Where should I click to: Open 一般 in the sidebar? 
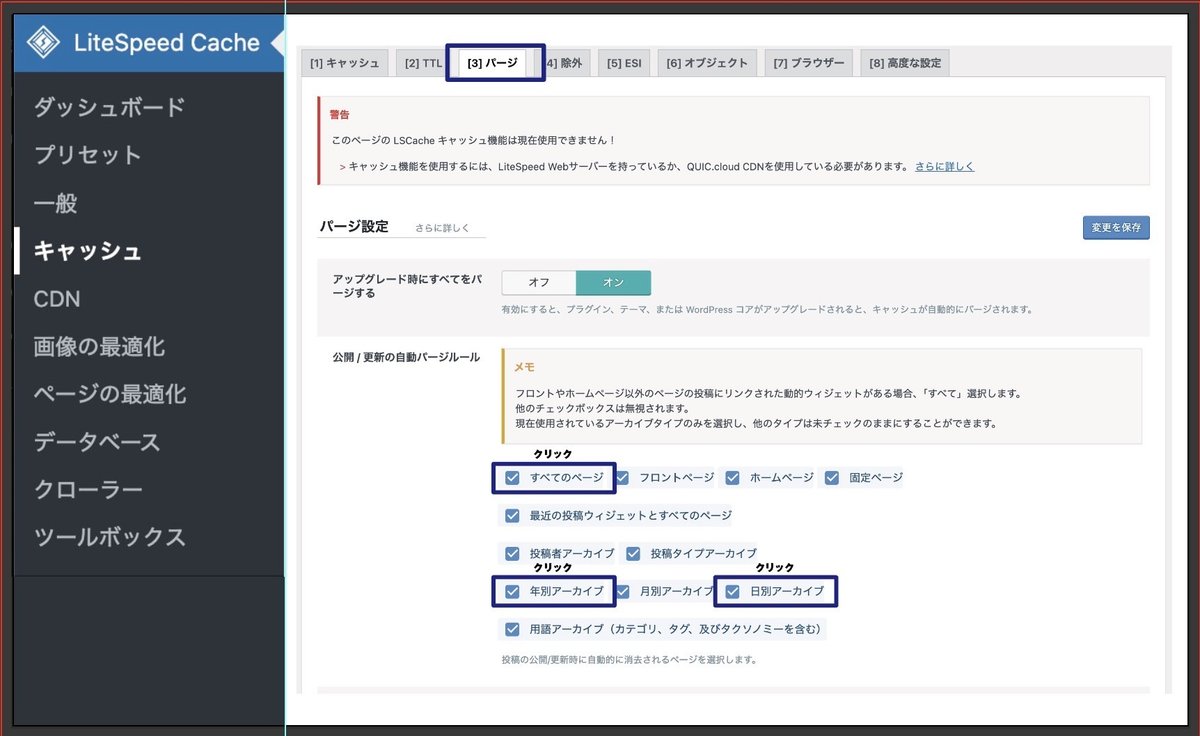pos(55,203)
